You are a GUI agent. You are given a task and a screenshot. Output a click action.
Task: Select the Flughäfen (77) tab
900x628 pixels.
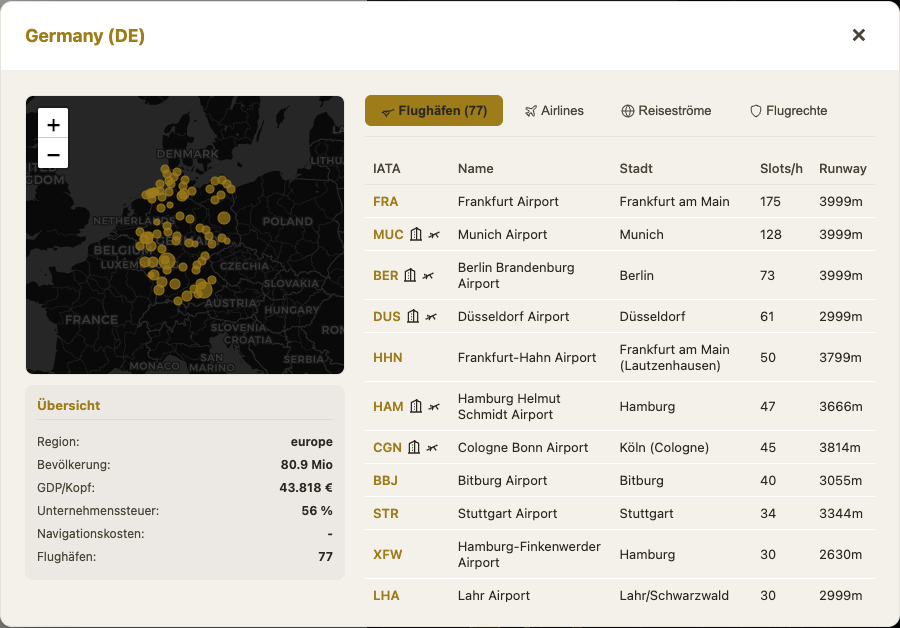434,110
